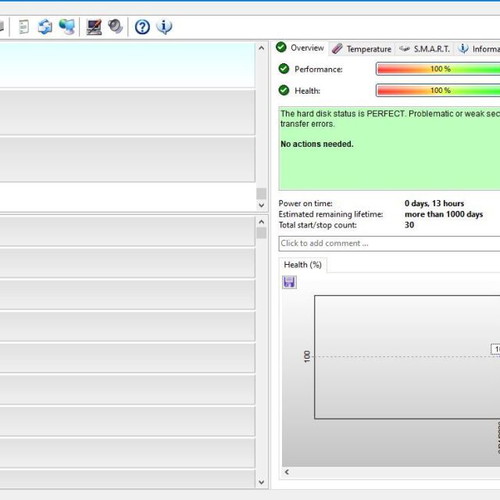
Task: Click the Performance 100 % gradient bar
Action: point(438,69)
